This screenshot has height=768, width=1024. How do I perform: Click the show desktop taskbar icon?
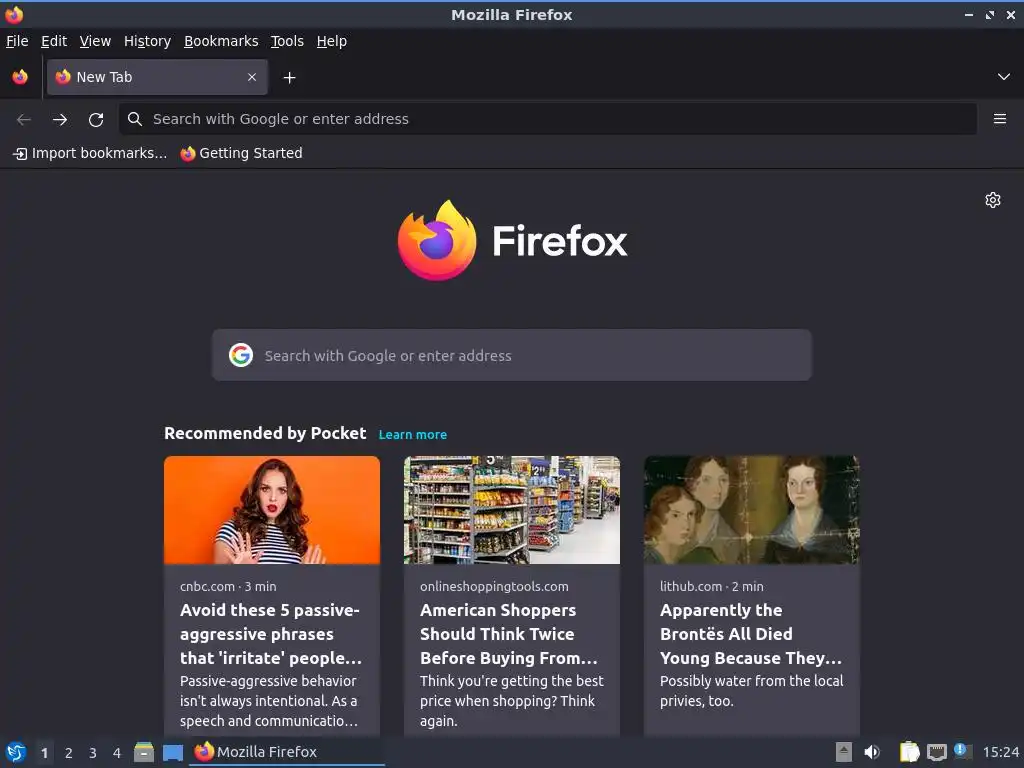pos(172,752)
